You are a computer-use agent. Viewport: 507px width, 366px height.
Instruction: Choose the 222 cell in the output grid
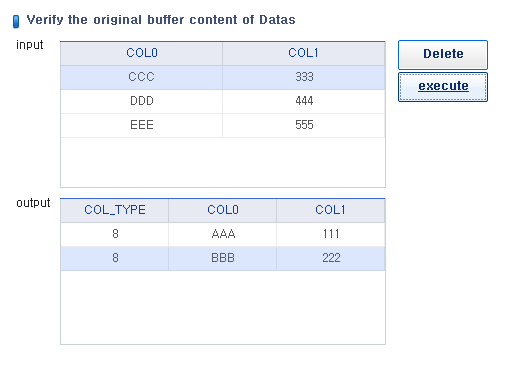point(330,258)
